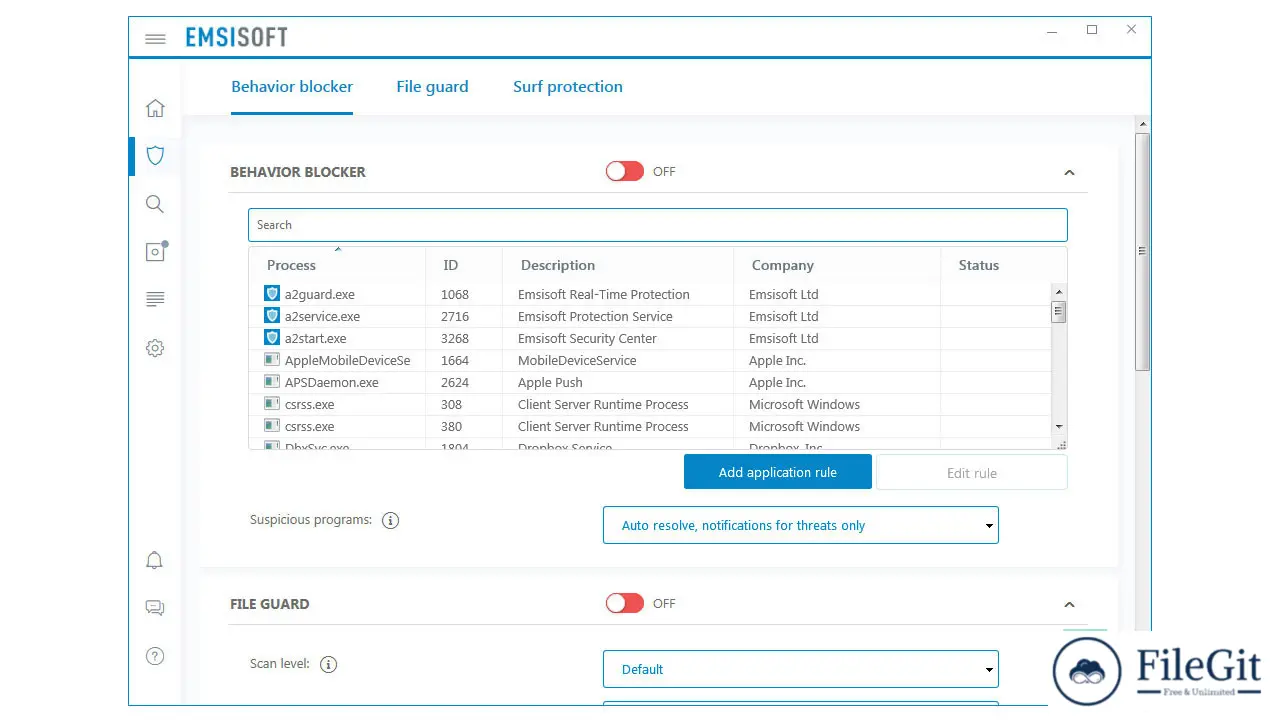The width and height of the screenshot is (1280, 720).
Task: Click the main page vertical scrollbar
Action: pyautogui.click(x=1142, y=251)
